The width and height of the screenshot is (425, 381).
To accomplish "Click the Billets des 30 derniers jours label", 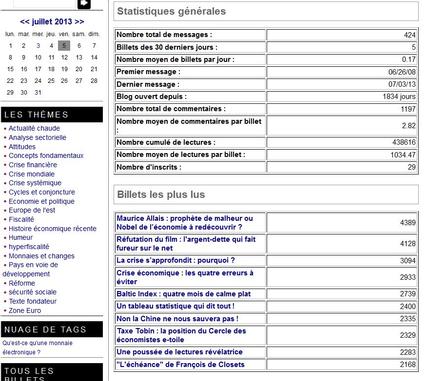I will [167, 47].
